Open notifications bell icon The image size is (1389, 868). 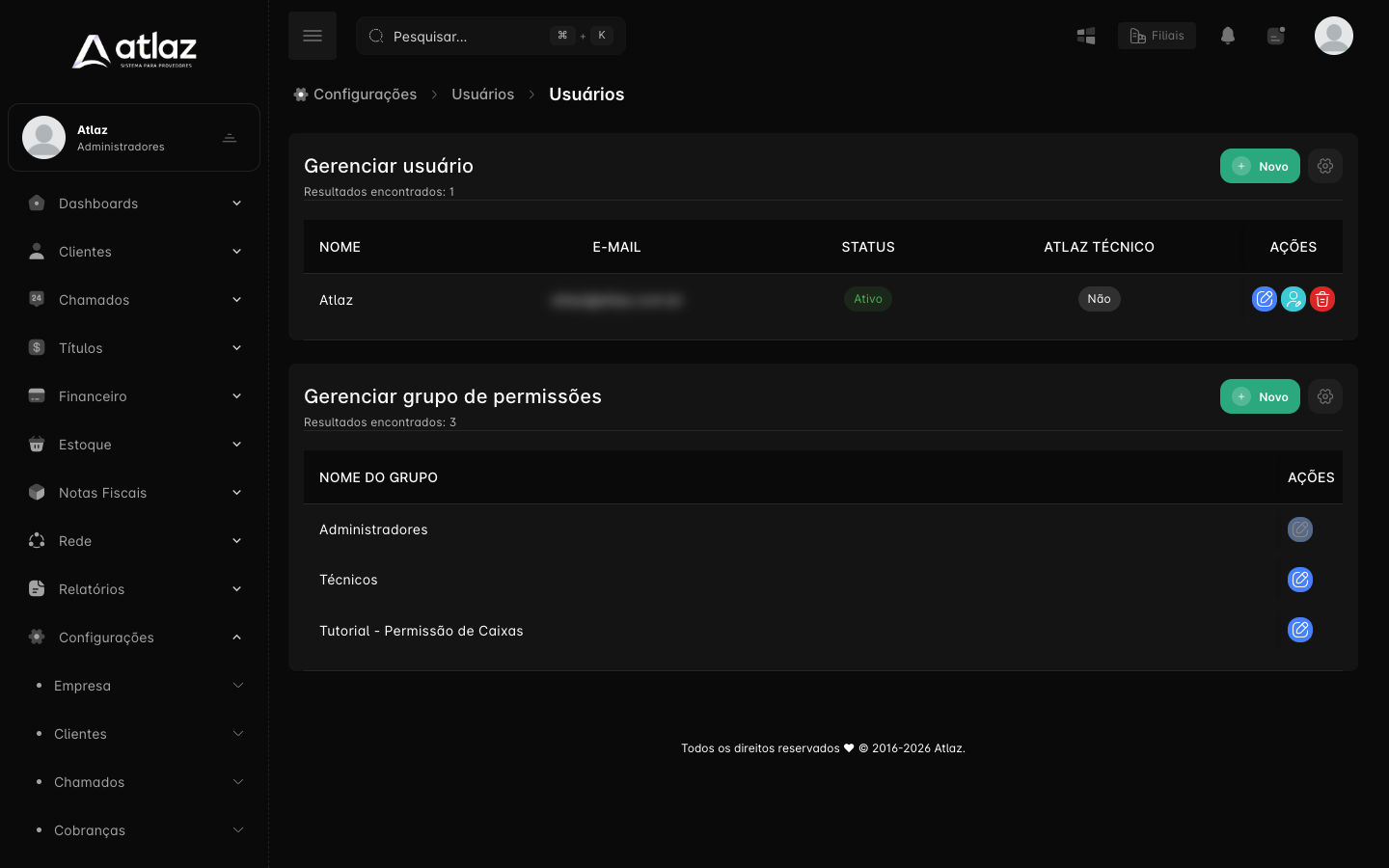[x=1228, y=36]
